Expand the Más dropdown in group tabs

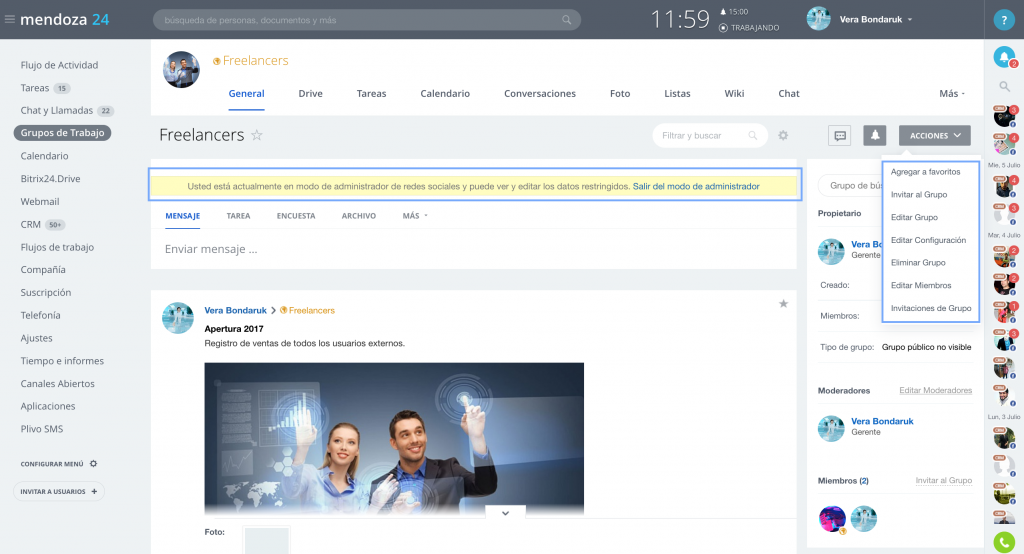pyautogui.click(x=952, y=93)
